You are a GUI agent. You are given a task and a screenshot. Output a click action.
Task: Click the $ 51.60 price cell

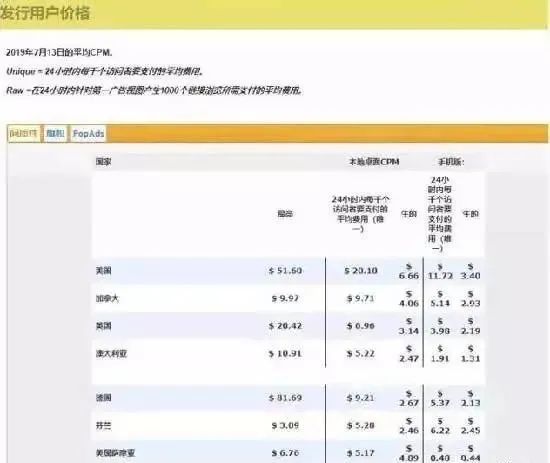pyautogui.click(x=285, y=271)
